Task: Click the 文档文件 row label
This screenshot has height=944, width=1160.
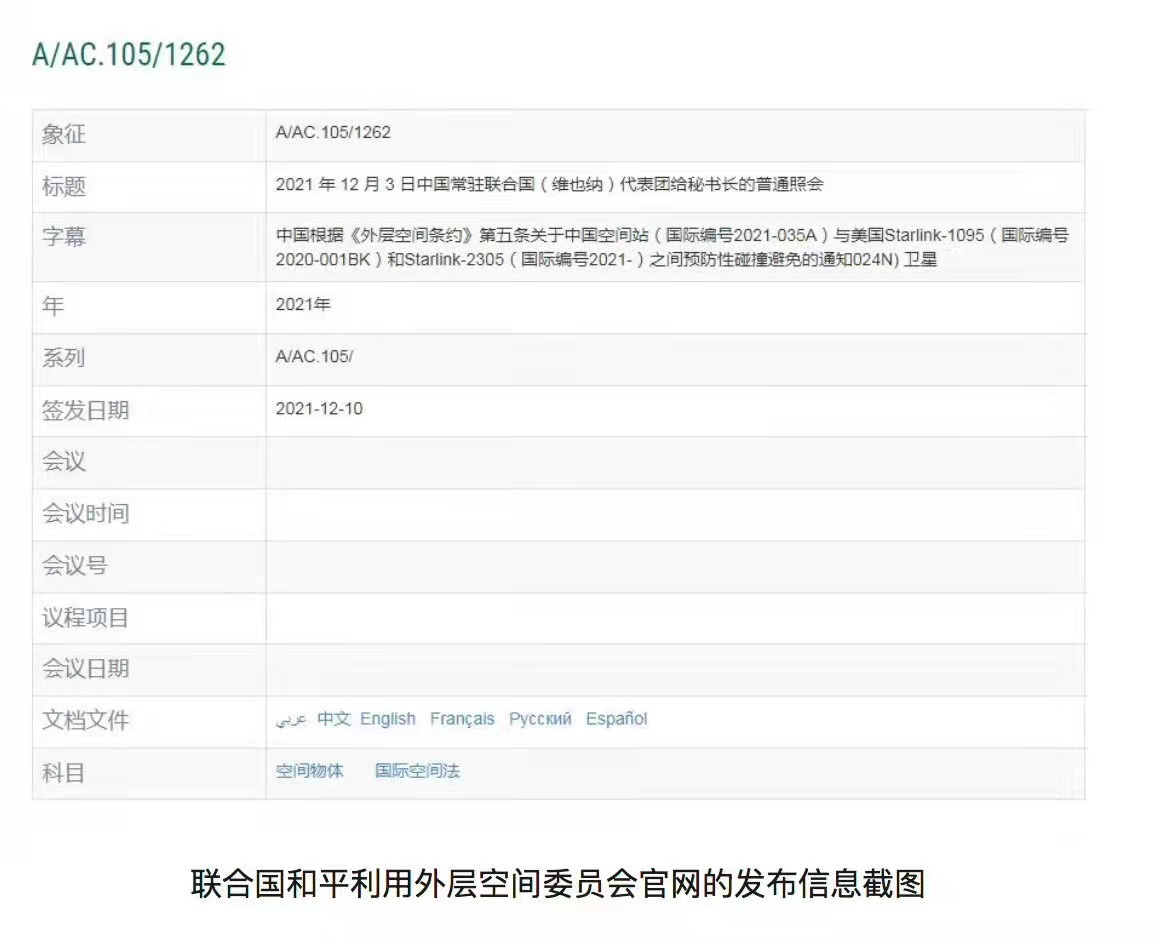Action: click(x=85, y=720)
